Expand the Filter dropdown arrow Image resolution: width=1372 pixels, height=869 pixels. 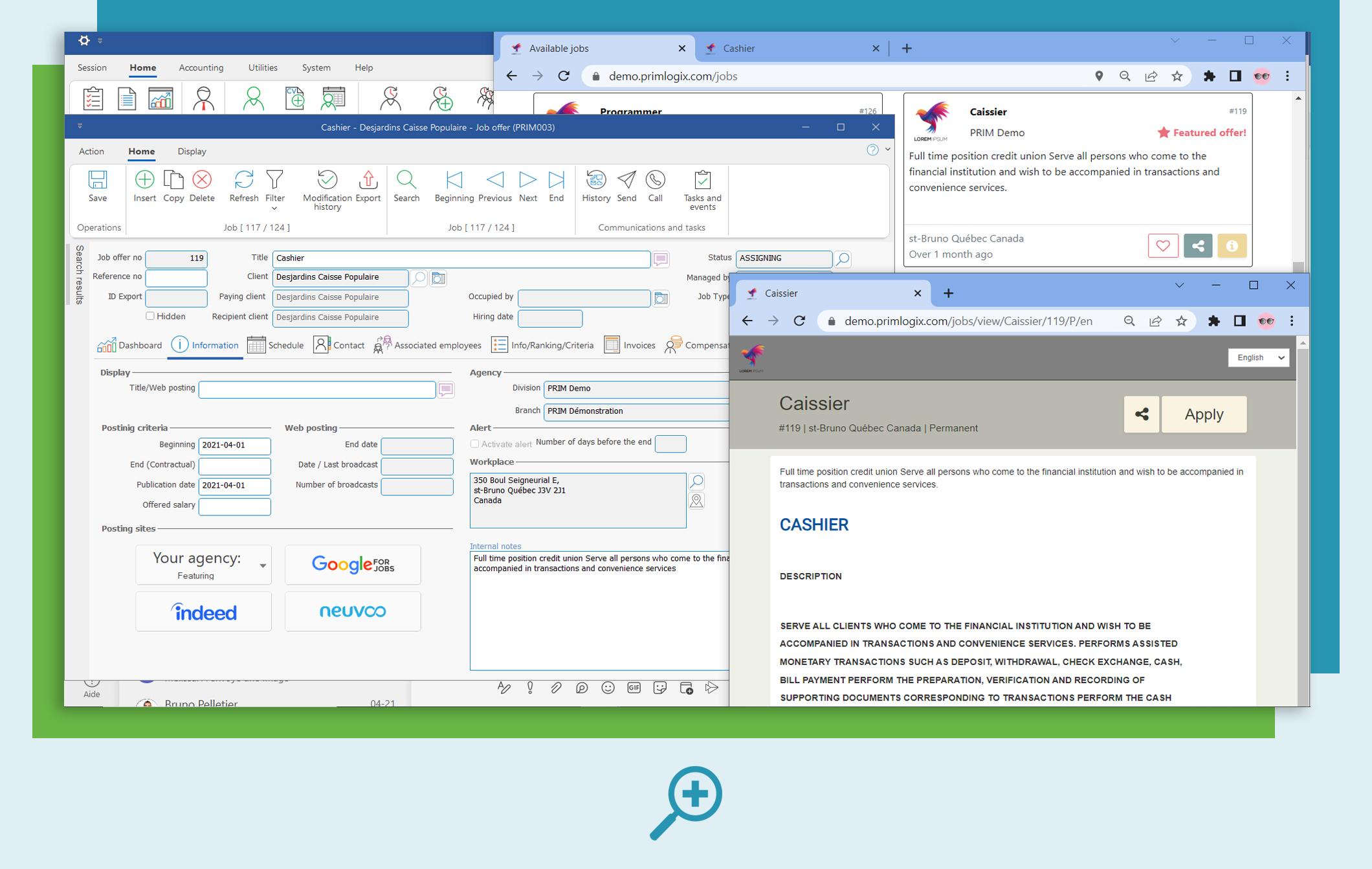[x=274, y=209]
